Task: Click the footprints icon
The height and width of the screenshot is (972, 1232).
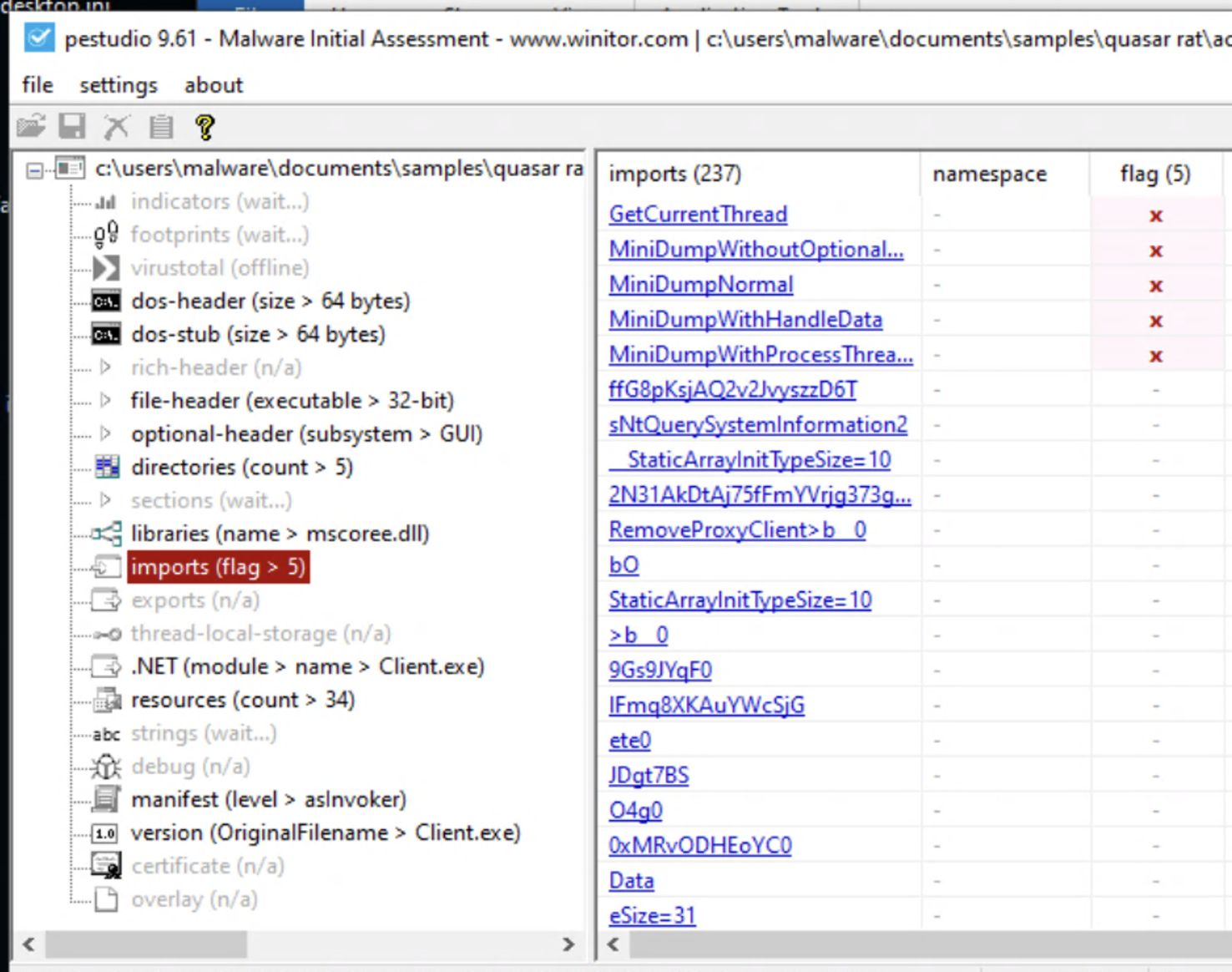Action: (x=106, y=235)
